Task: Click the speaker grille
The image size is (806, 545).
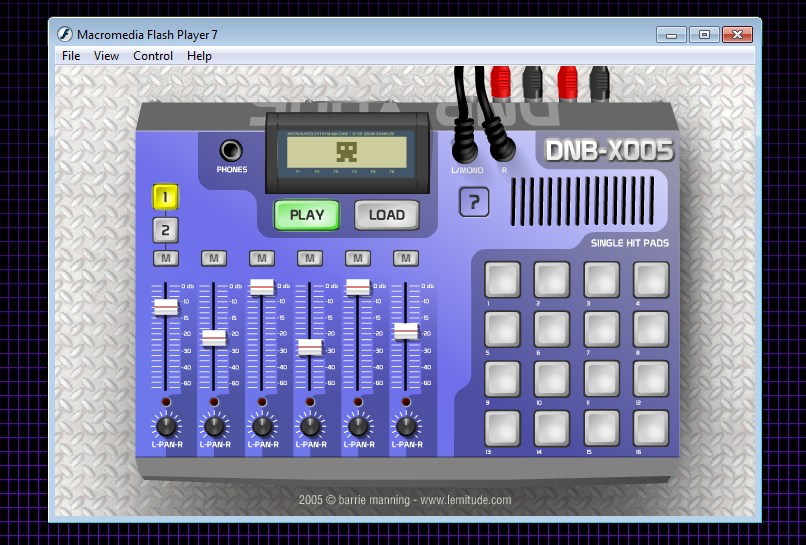Action: [583, 201]
